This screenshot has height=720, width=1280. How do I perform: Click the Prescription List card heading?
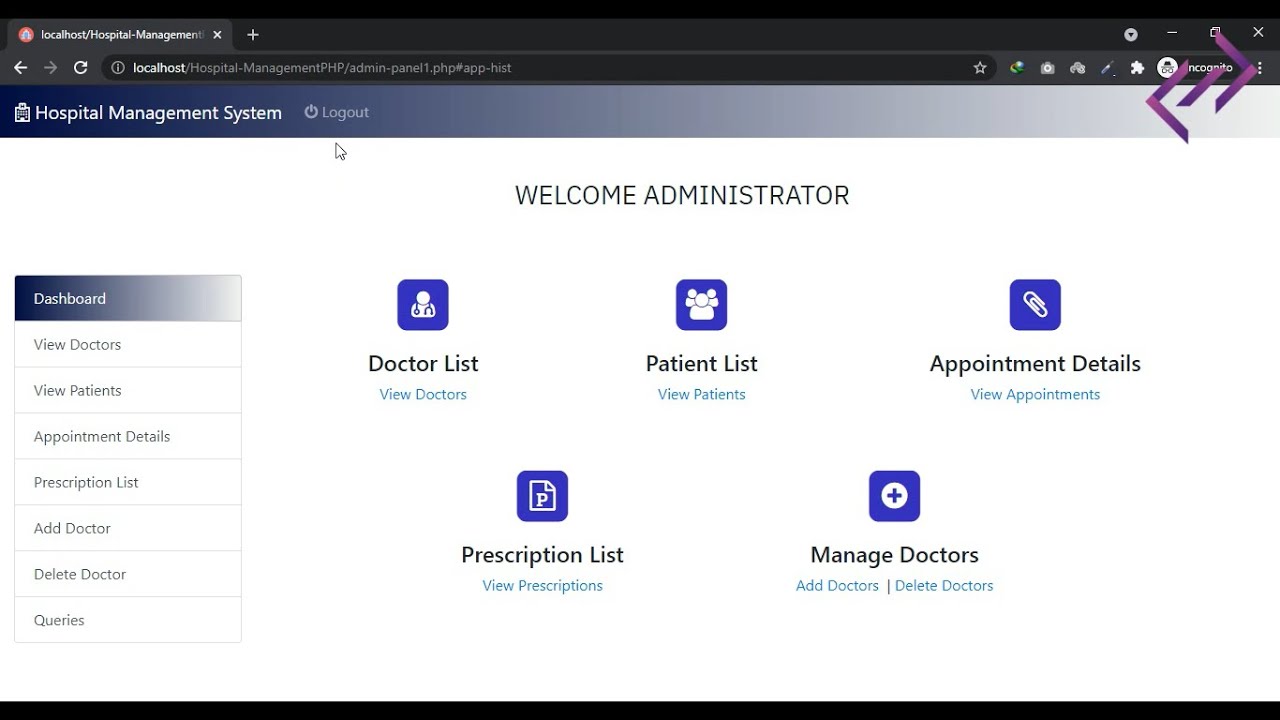pyautogui.click(x=542, y=554)
